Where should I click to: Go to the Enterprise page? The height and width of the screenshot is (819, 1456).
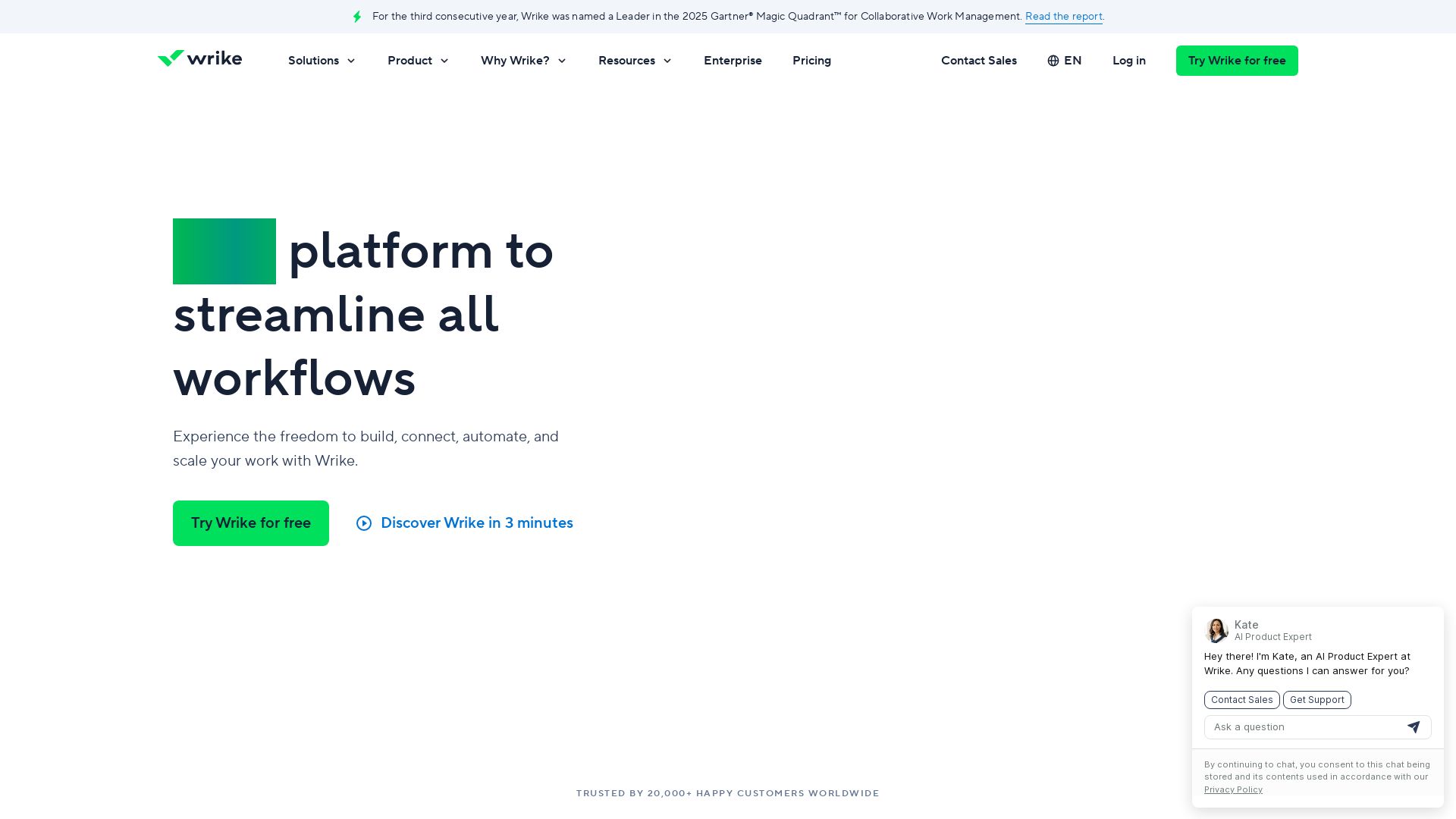733,61
